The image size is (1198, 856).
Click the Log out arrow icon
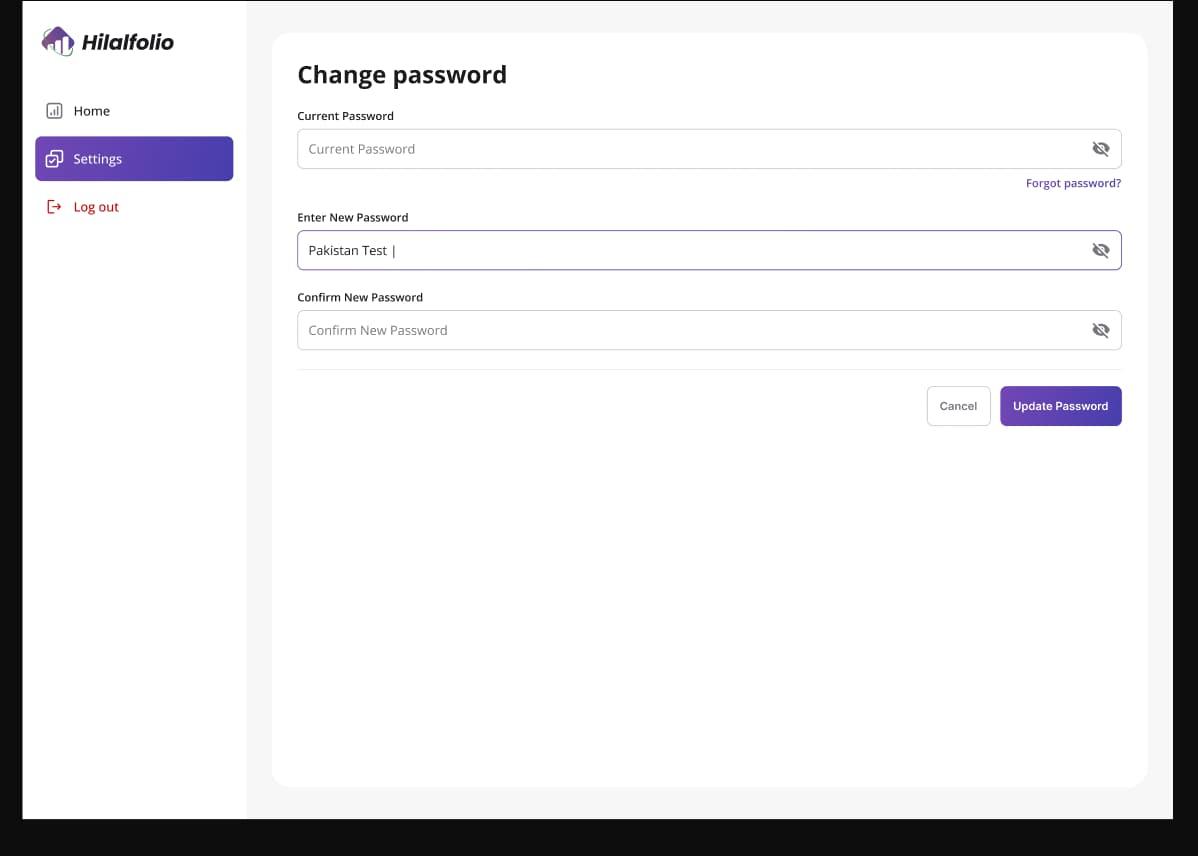coord(54,207)
